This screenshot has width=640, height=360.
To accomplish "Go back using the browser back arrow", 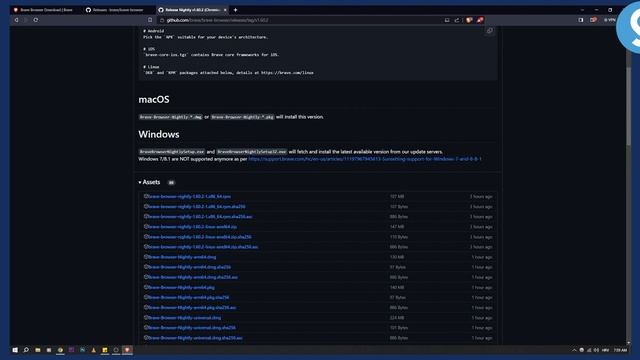I will [x=16, y=20].
